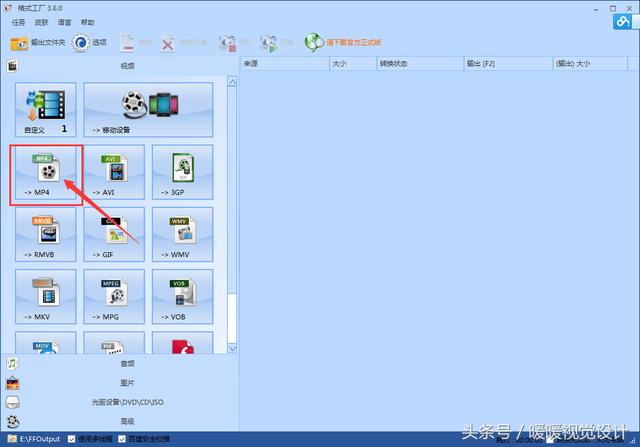The width and height of the screenshot is (640, 447).
Task: Click the (输出) 大小 output size column header
Action: click(x=590, y=64)
